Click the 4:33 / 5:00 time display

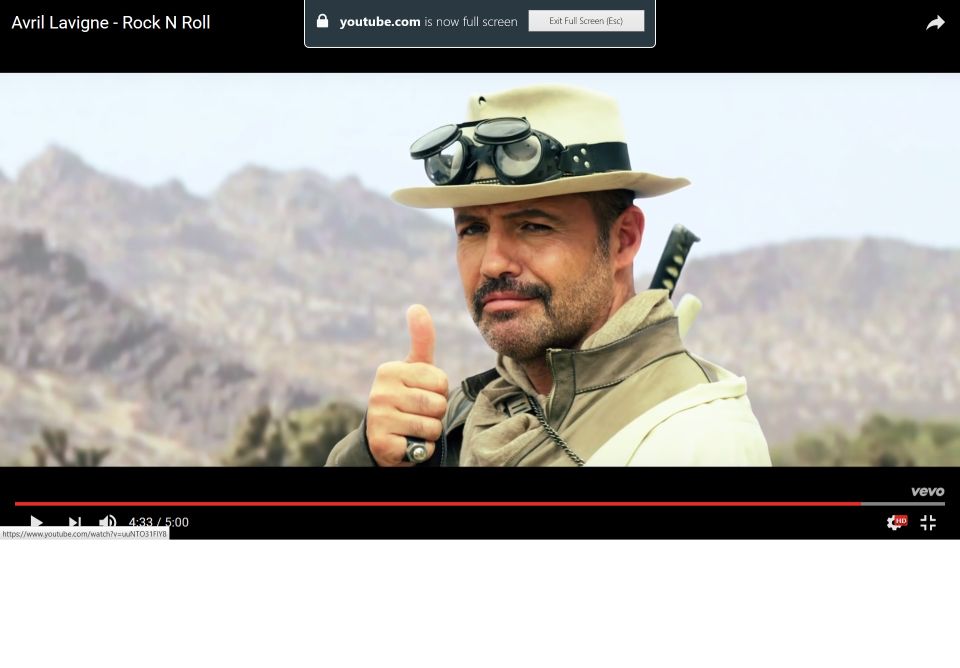(x=159, y=522)
